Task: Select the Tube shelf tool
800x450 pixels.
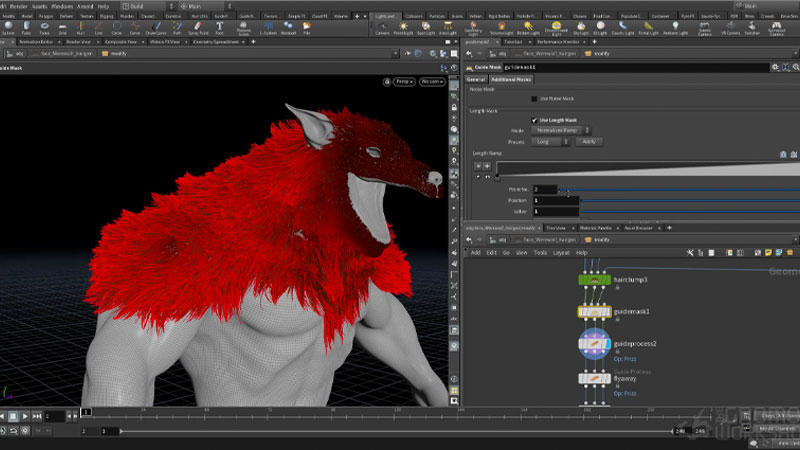Action: point(26,28)
